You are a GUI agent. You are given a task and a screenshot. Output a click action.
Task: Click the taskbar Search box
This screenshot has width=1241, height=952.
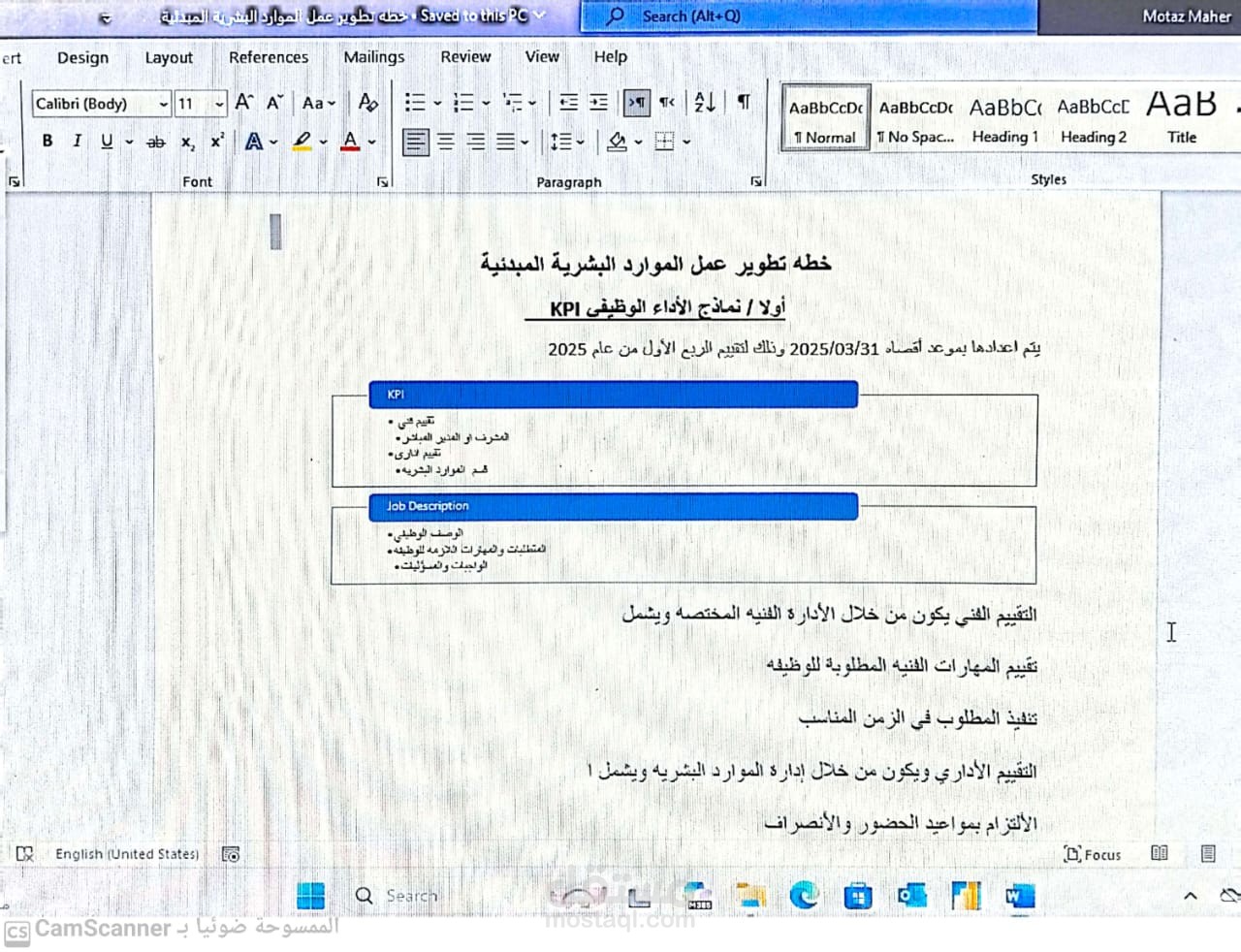coord(398,896)
